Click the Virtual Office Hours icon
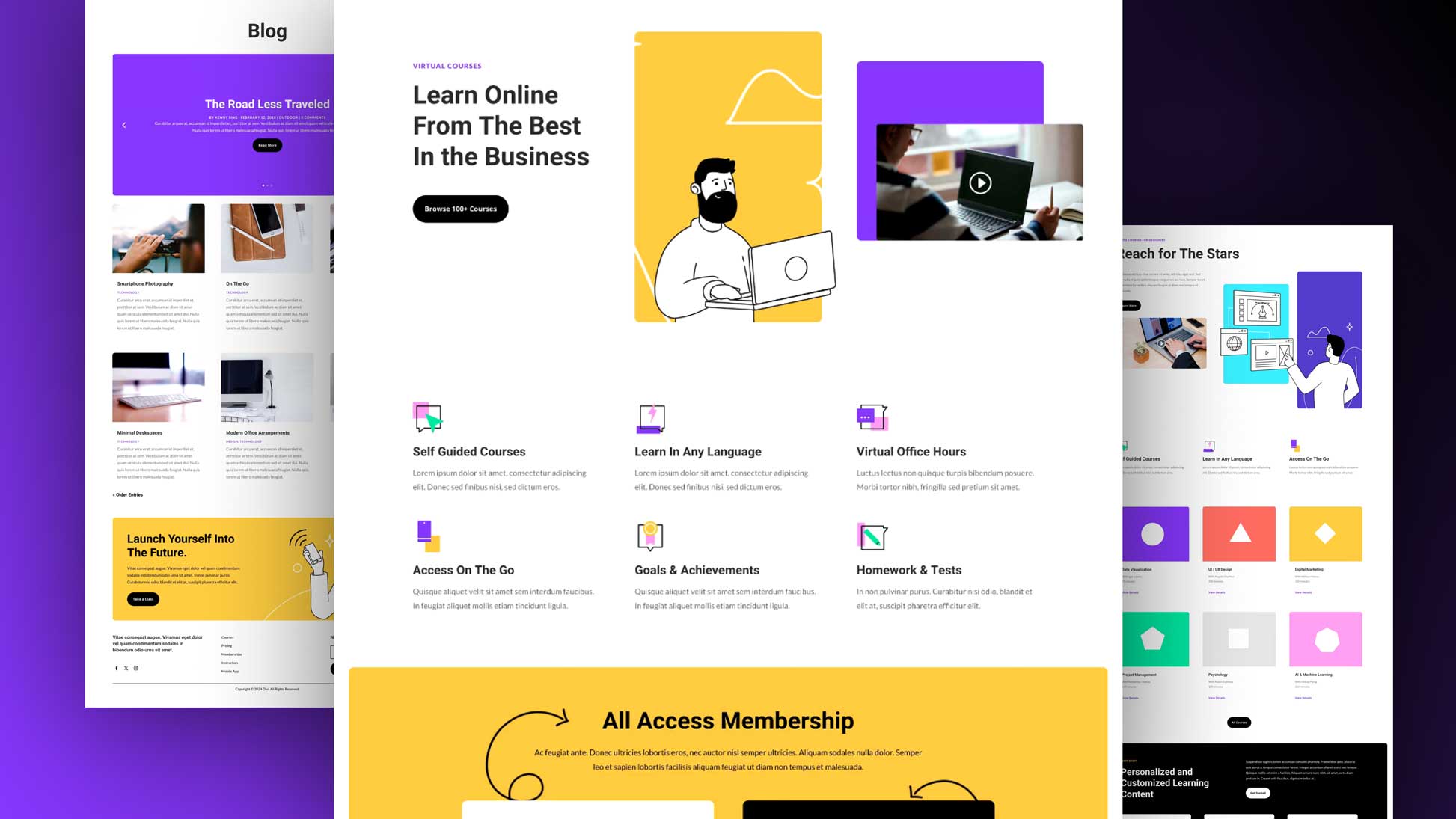 pos(870,417)
